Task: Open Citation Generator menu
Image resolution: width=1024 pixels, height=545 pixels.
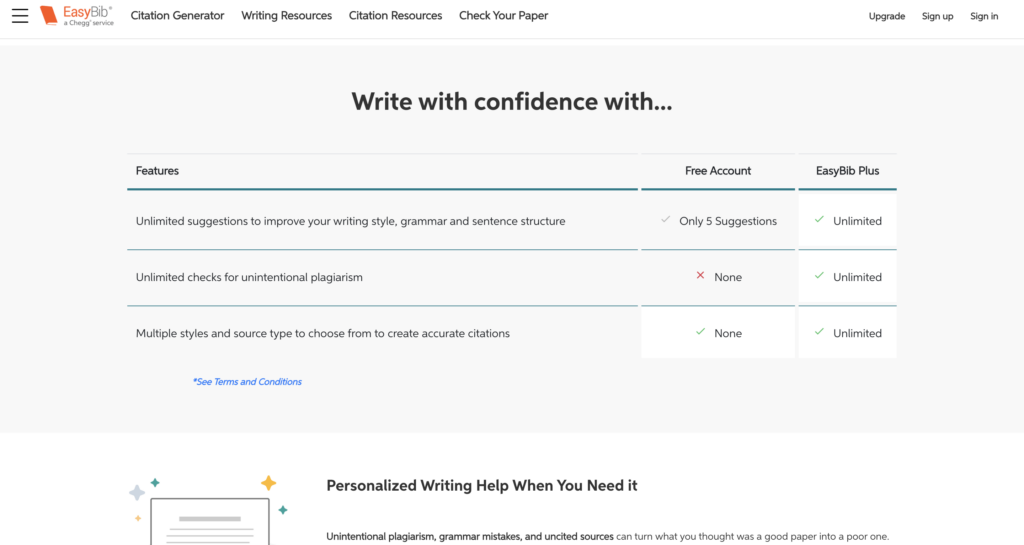Action: [178, 16]
